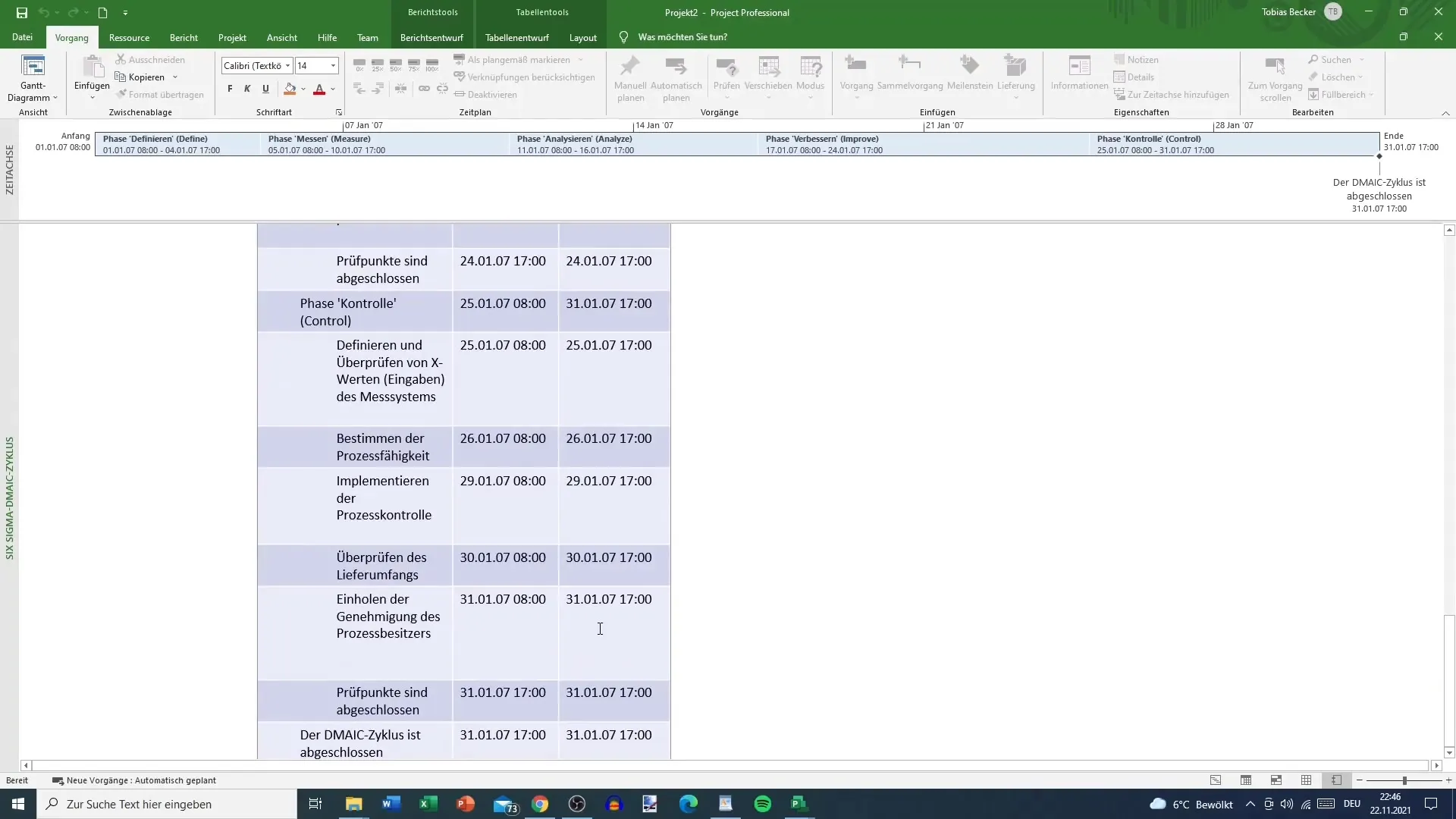This screenshot has height=819, width=1456.
Task: Mark task 50% complete
Action: pyautogui.click(x=396, y=65)
